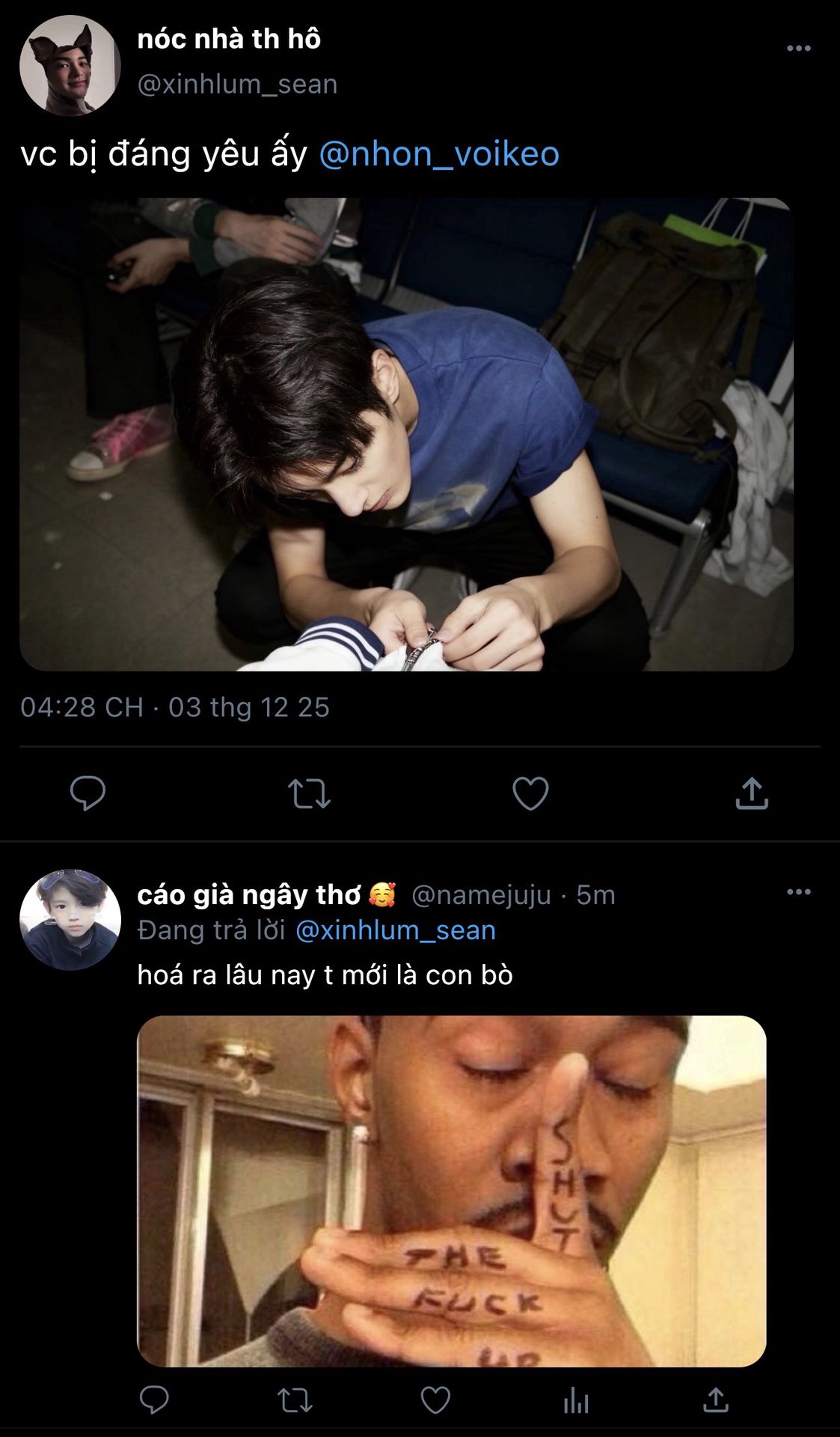Viewport: 840px width, 1437px height.
Task: View analytics for namejuju's reply
Action: click(x=576, y=1400)
